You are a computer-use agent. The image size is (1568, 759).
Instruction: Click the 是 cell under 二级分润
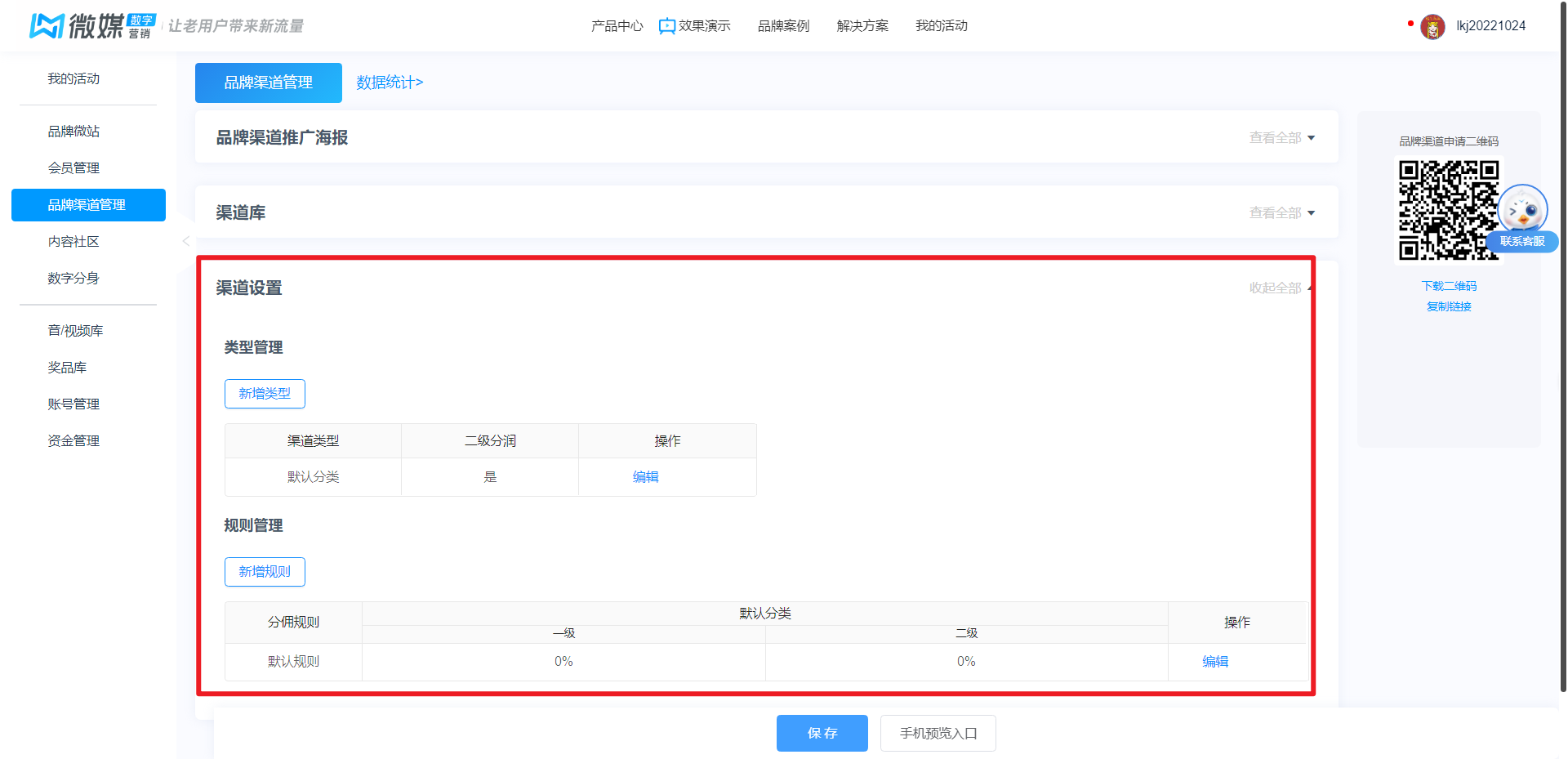(490, 477)
